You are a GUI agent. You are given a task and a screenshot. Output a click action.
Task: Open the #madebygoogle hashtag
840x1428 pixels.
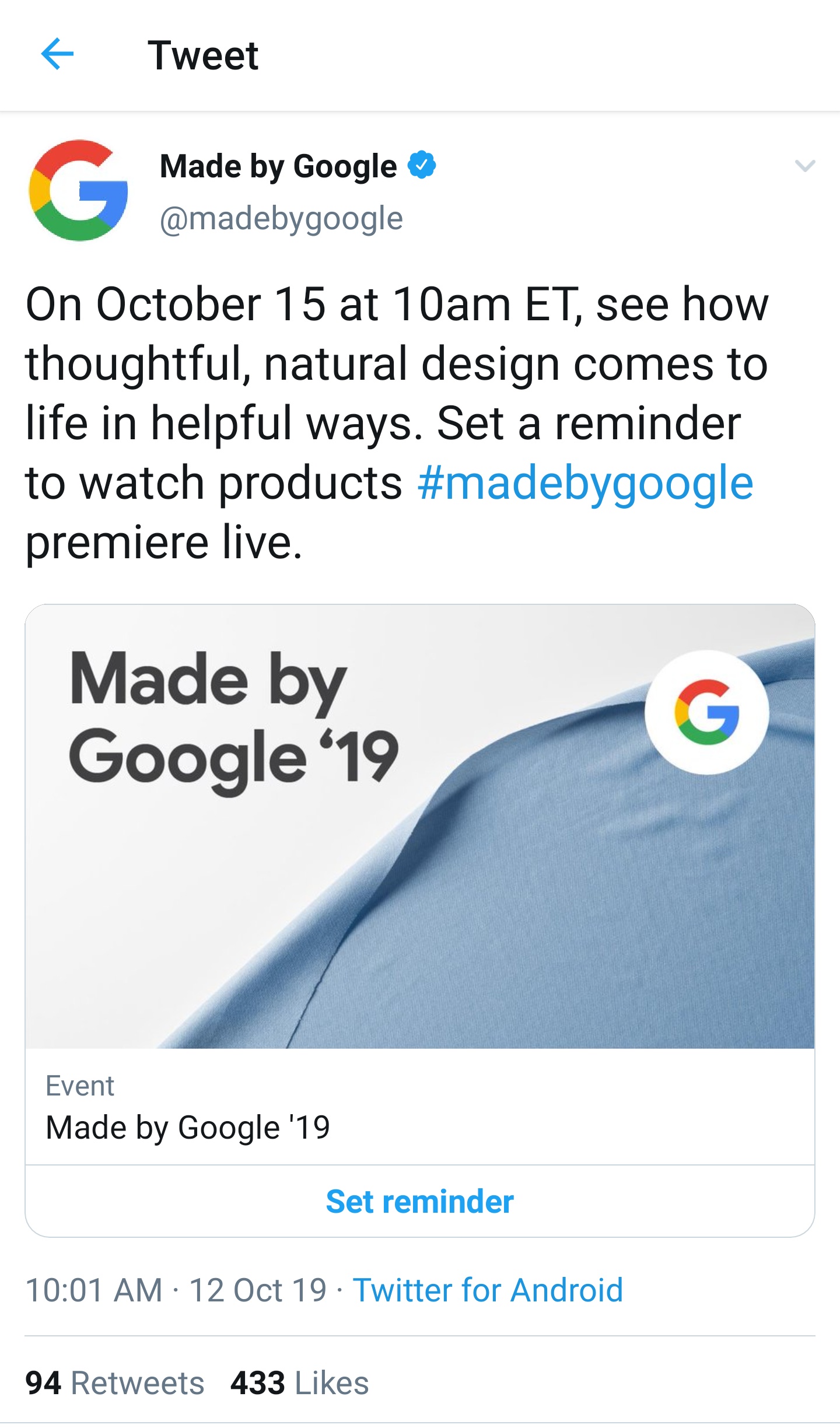[585, 484]
